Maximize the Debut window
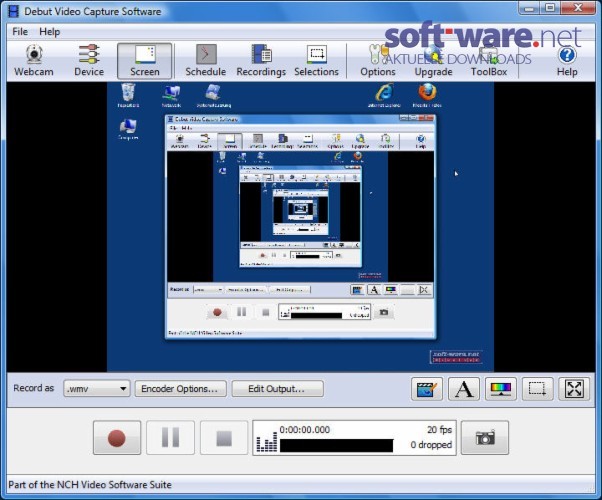 550,8
